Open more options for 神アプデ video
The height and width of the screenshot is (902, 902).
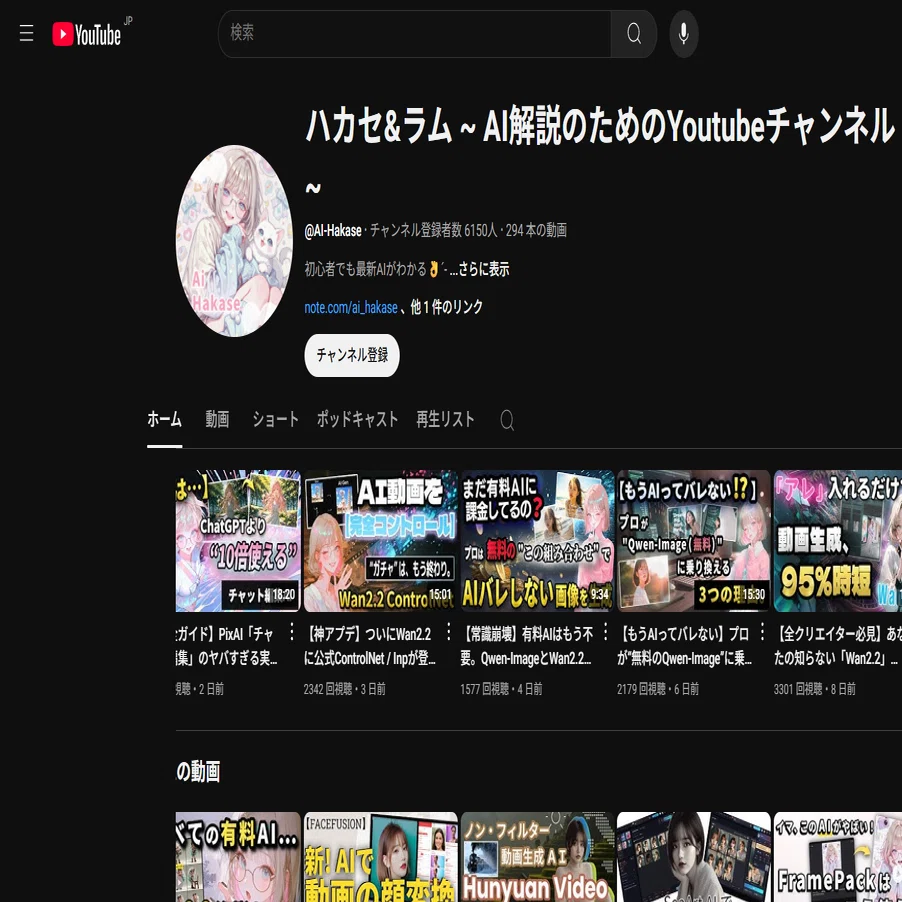[449, 632]
